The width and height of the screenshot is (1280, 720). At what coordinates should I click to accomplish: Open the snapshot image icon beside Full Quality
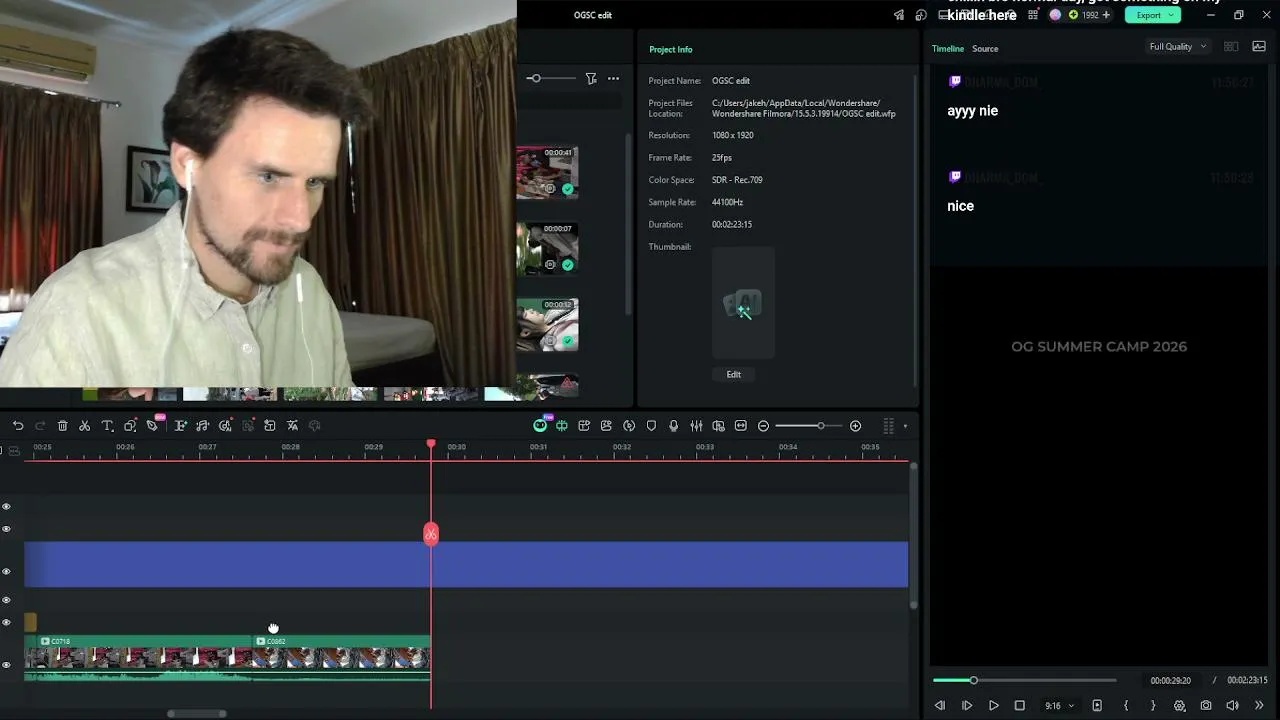point(1259,46)
